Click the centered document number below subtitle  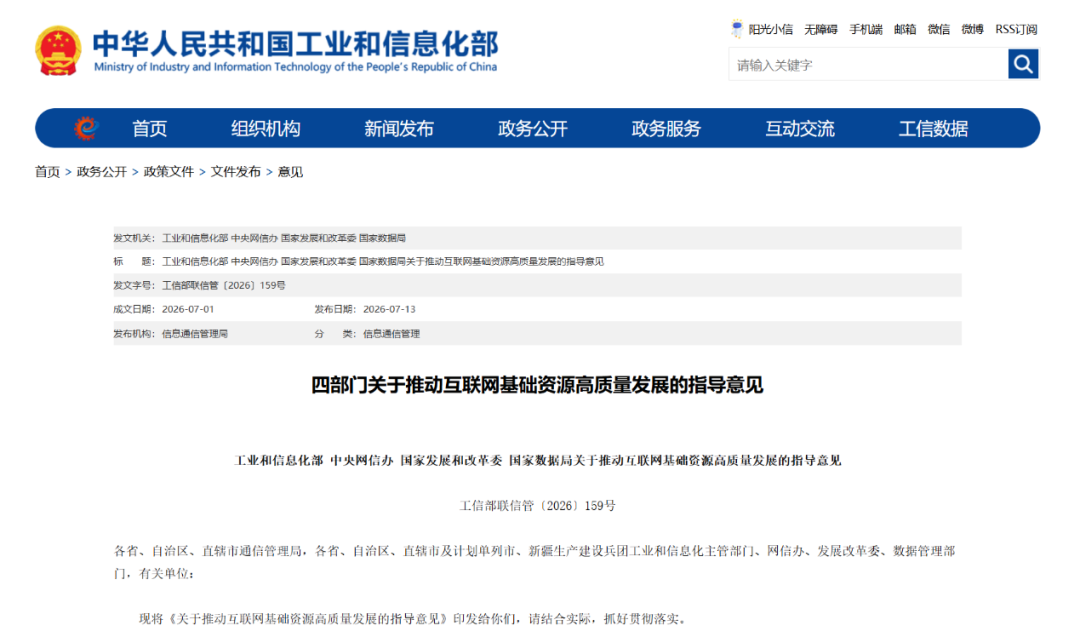(537, 505)
